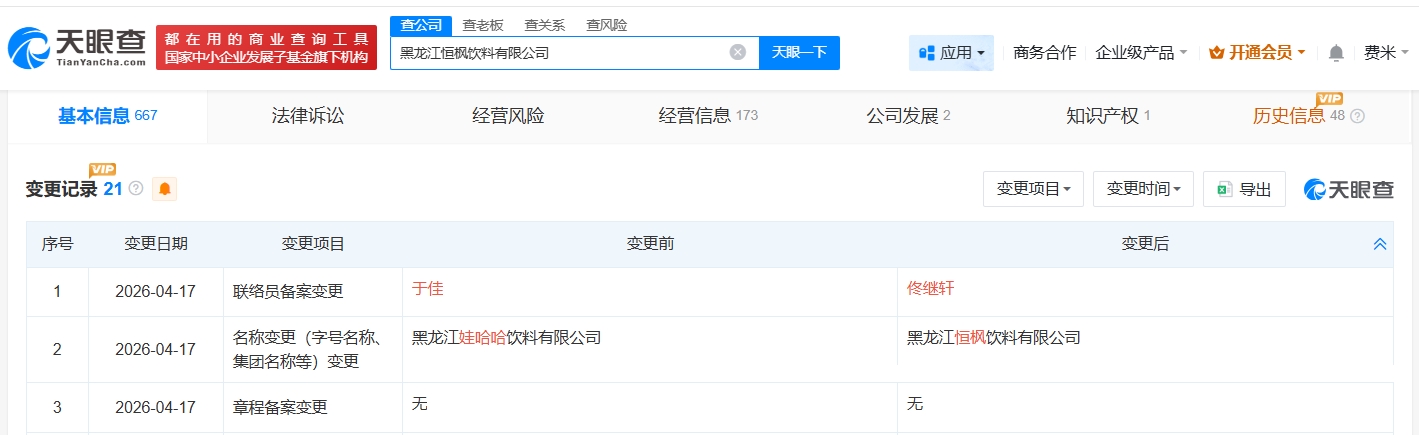This screenshot has height=435, width=1419.
Task: Click the help question mark beside 变更记录
Action: (136, 188)
